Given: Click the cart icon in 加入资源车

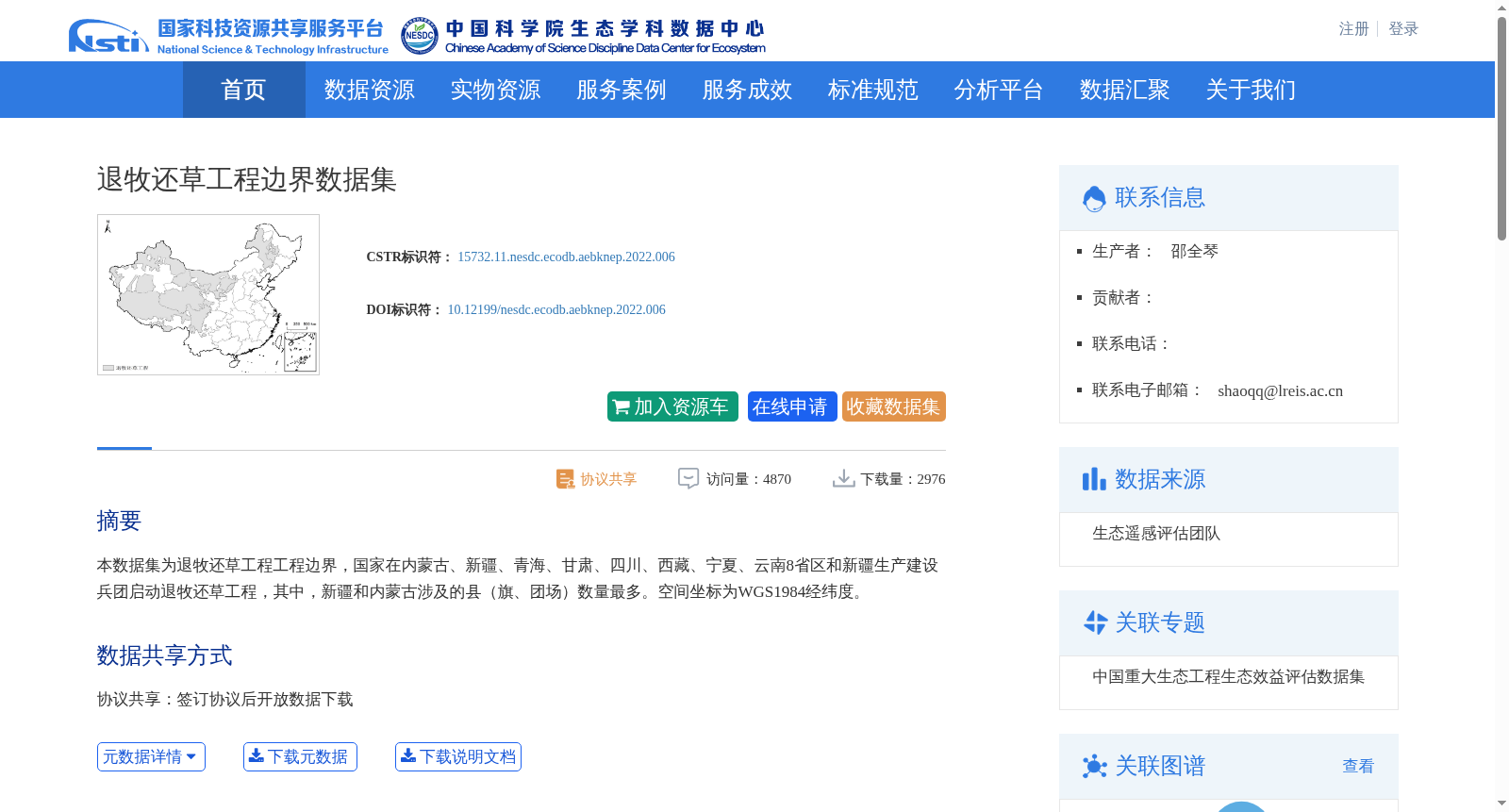Looking at the screenshot, I should coord(622,407).
